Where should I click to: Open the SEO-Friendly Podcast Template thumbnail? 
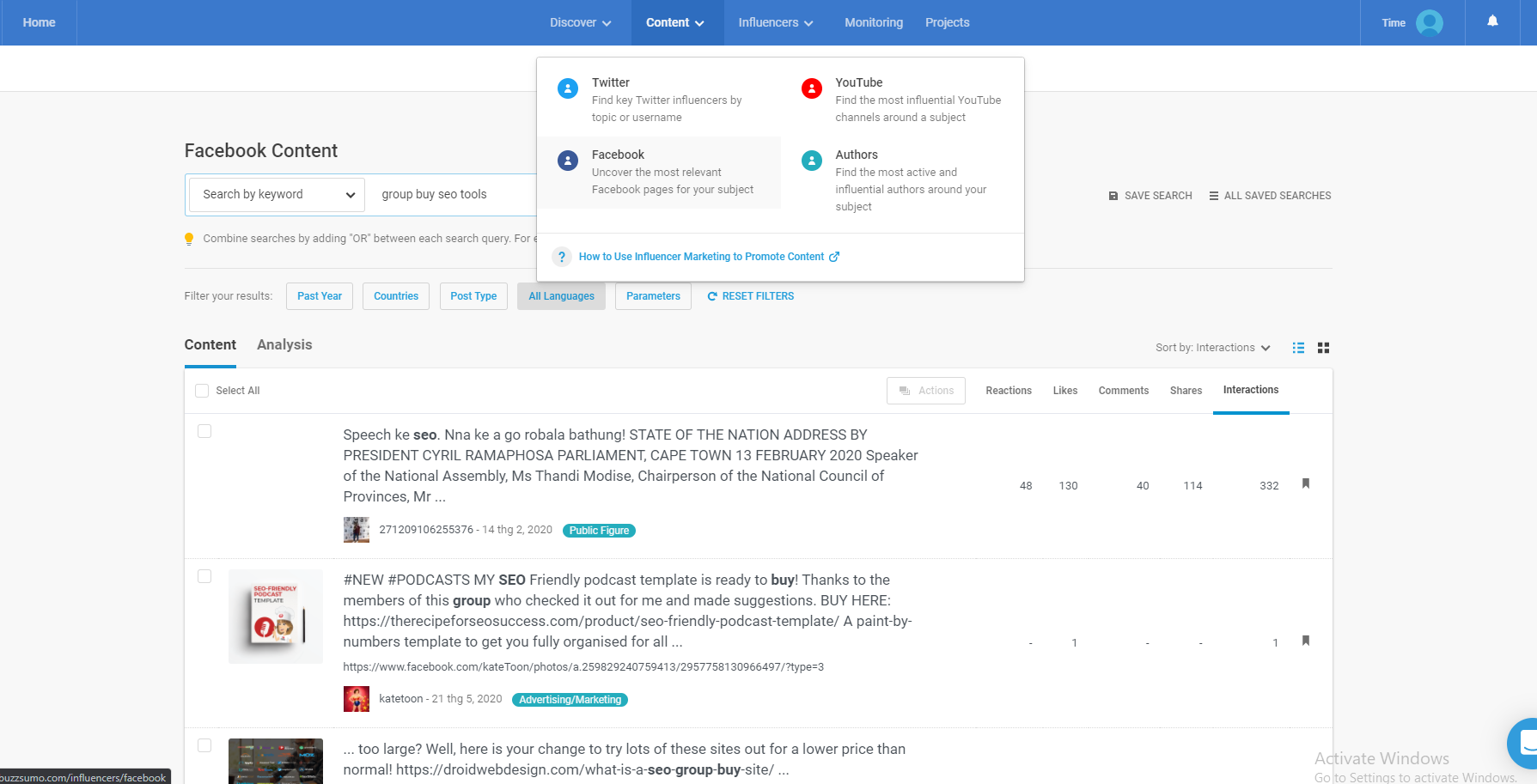pos(276,616)
